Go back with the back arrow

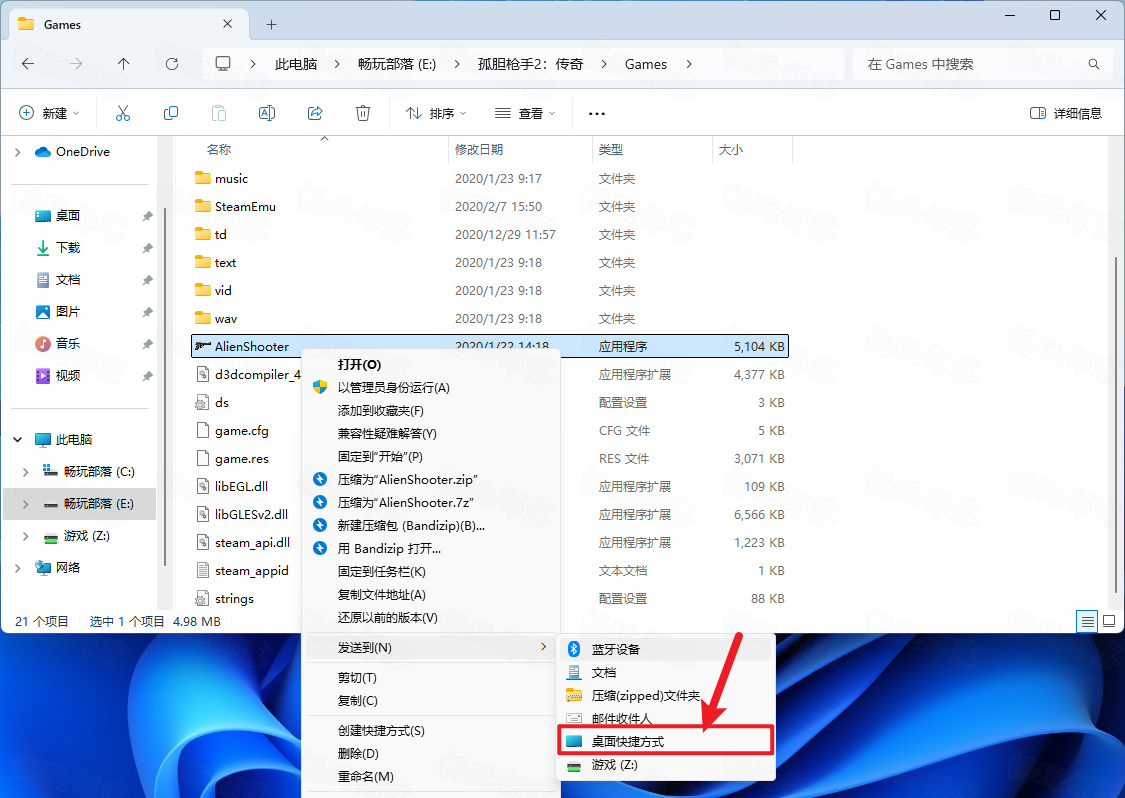tap(28, 64)
